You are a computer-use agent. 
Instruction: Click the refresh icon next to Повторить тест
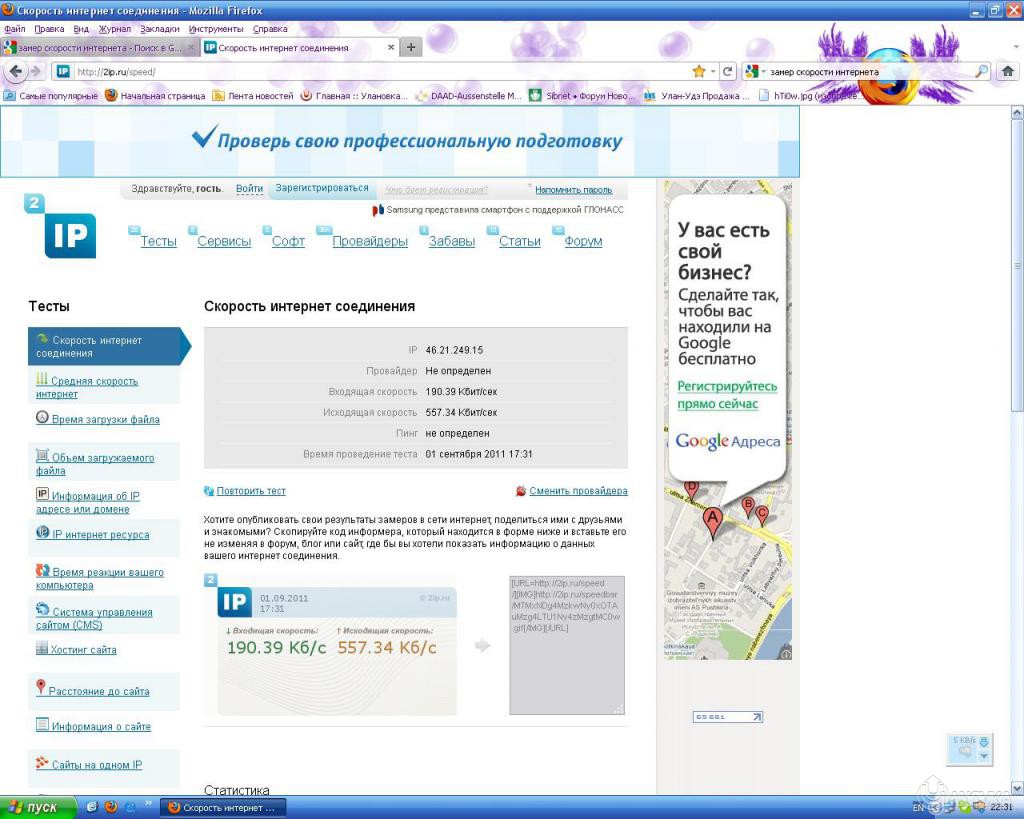(x=209, y=491)
